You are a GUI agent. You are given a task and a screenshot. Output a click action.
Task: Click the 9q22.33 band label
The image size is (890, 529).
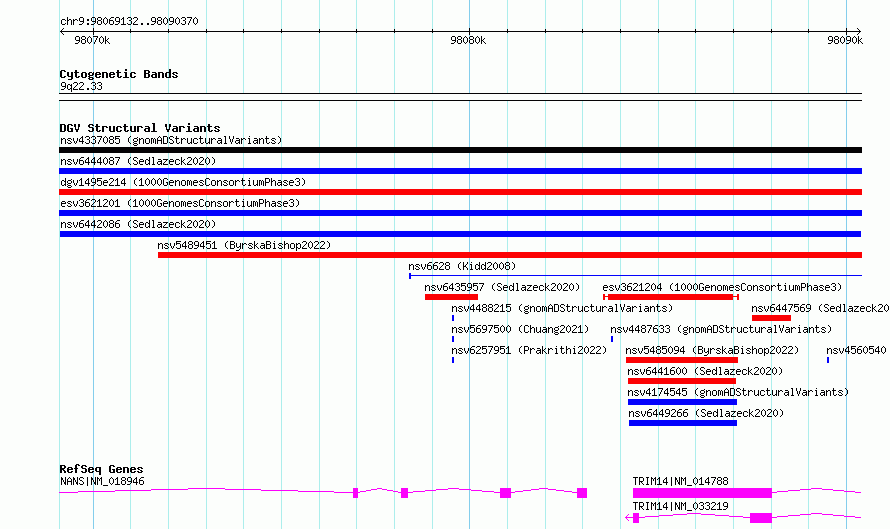click(81, 86)
